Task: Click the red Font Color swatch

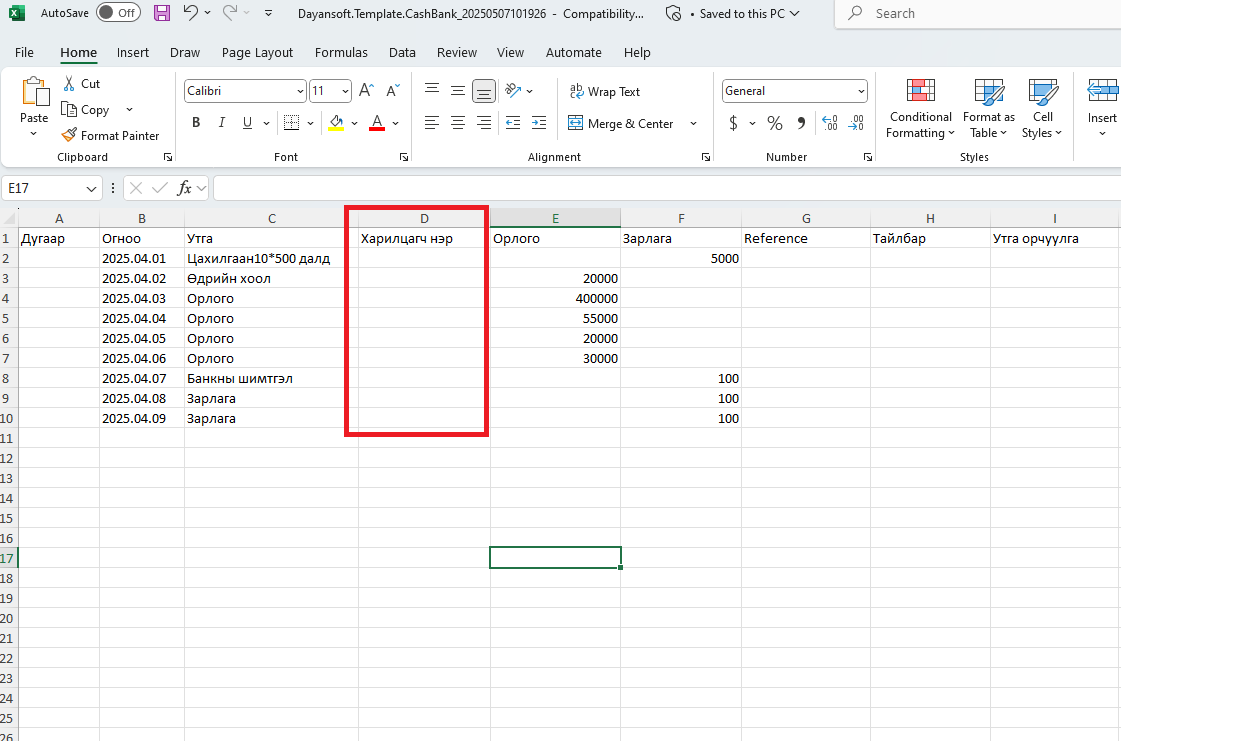Action: tap(377, 123)
